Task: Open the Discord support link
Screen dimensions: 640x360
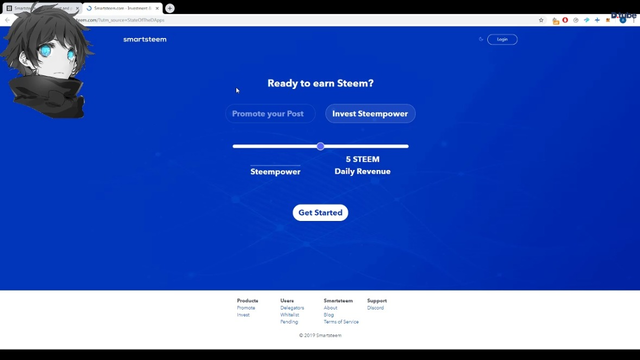Action: coord(375,308)
